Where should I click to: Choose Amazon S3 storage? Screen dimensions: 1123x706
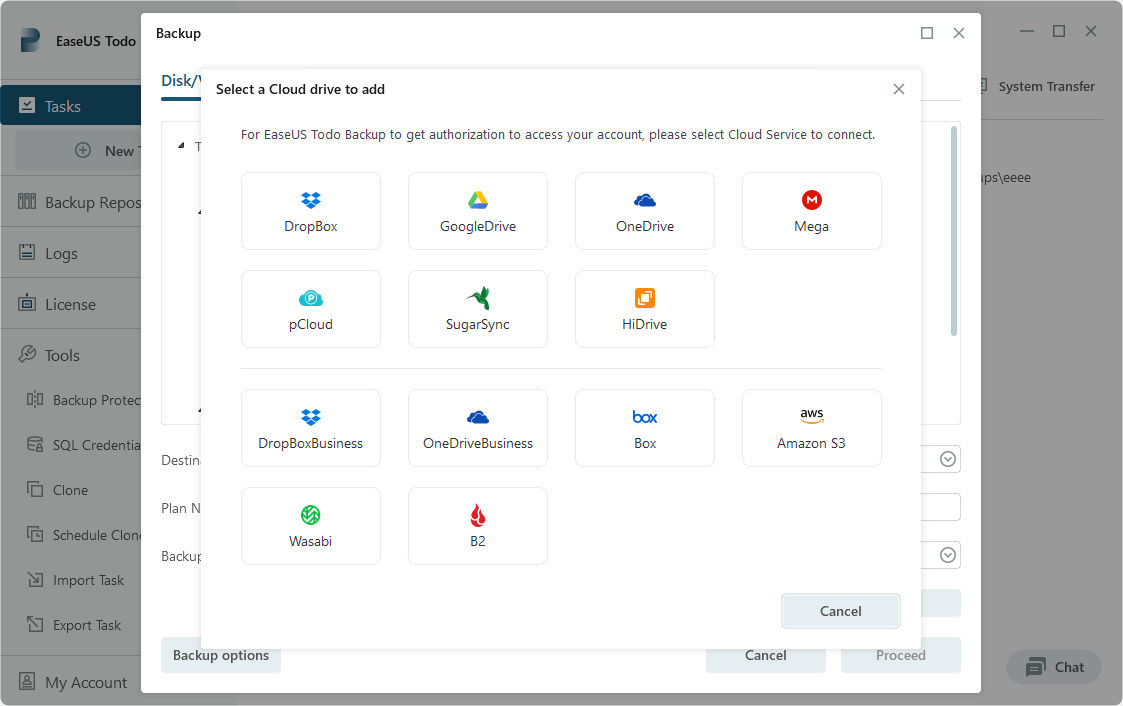(811, 428)
